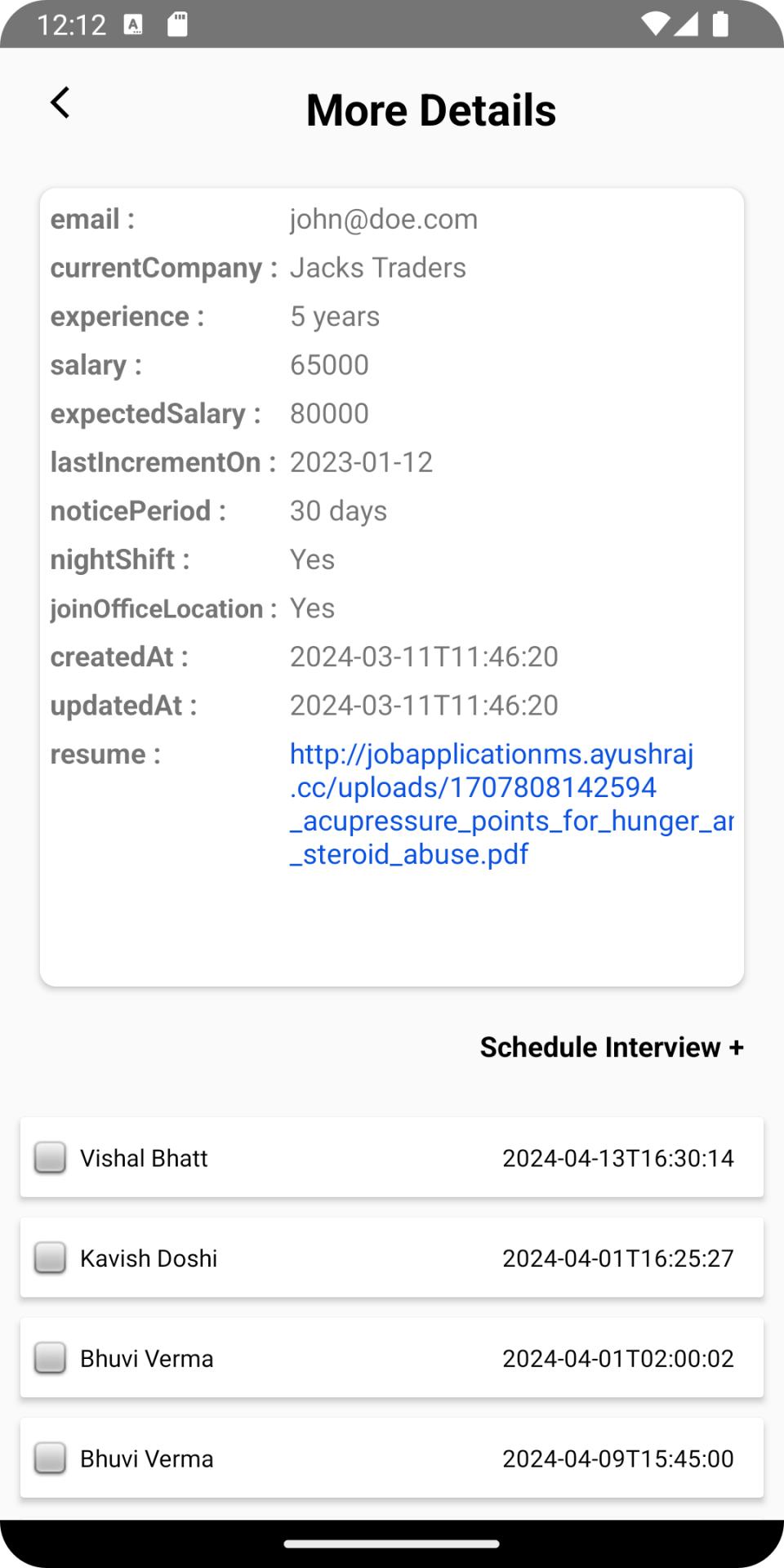Viewport: 784px width, 1568px height.
Task: Toggle checkbox for Bhuvi Verma 2024-04-01T02:00:02
Action: tap(50, 1357)
